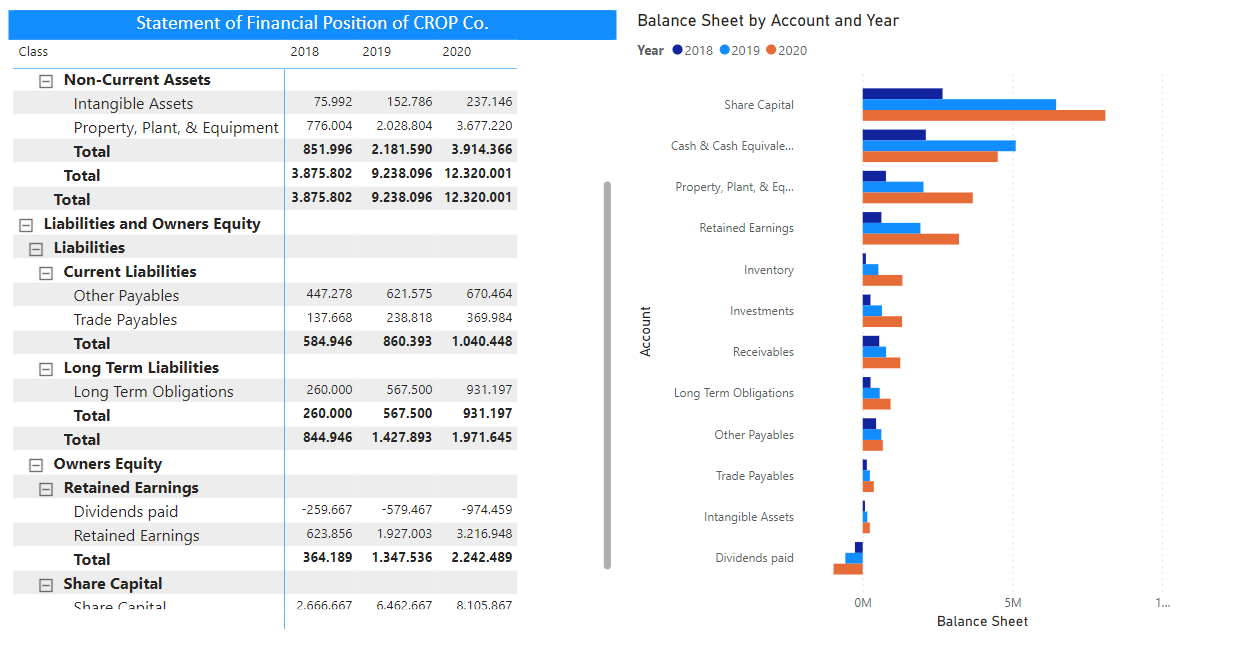1244x645 pixels.
Task: Click the Cash & Cash Equivale... axis label
Action: point(732,146)
